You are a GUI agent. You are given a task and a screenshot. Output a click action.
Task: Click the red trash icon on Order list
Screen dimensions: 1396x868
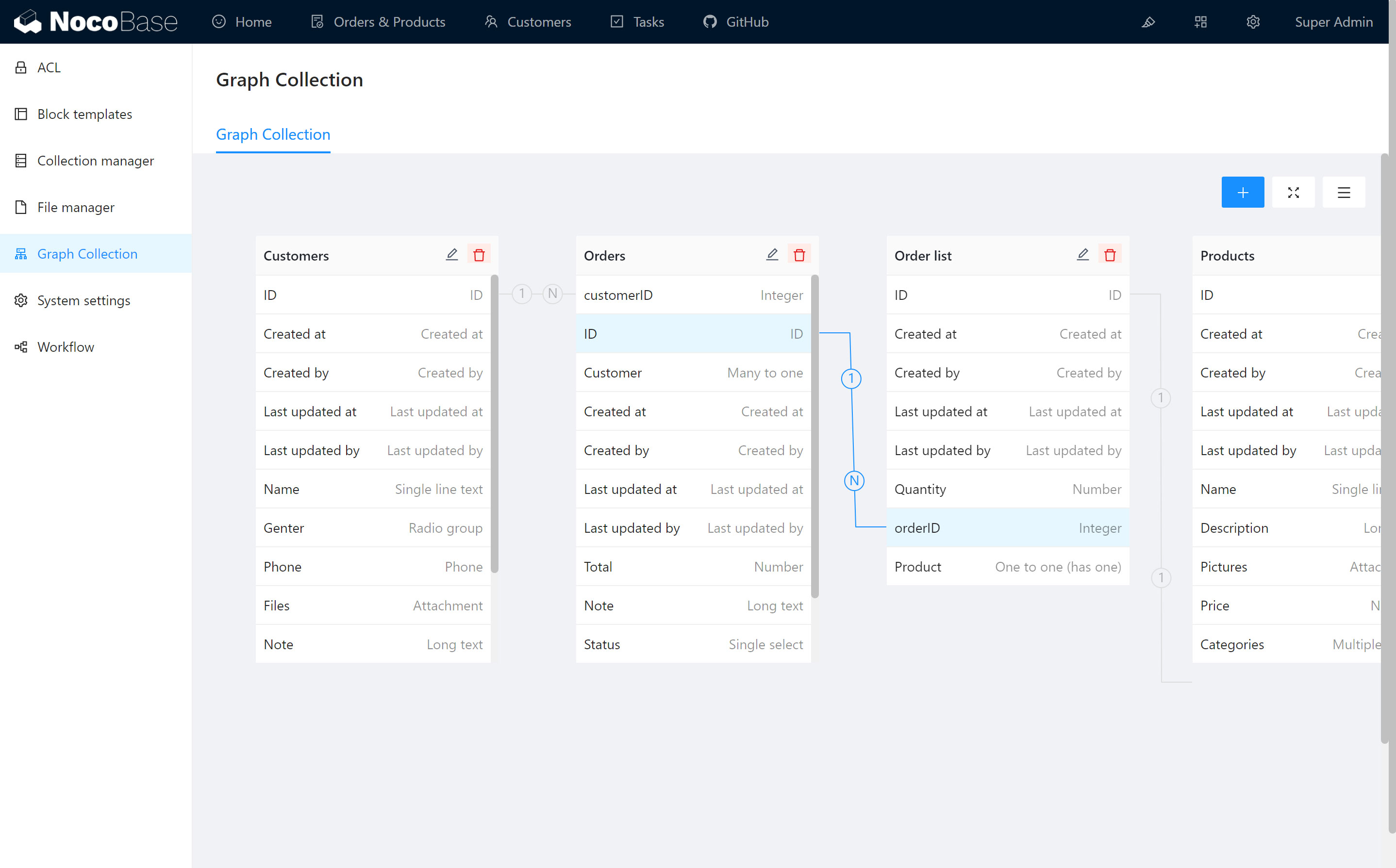[x=1110, y=254]
